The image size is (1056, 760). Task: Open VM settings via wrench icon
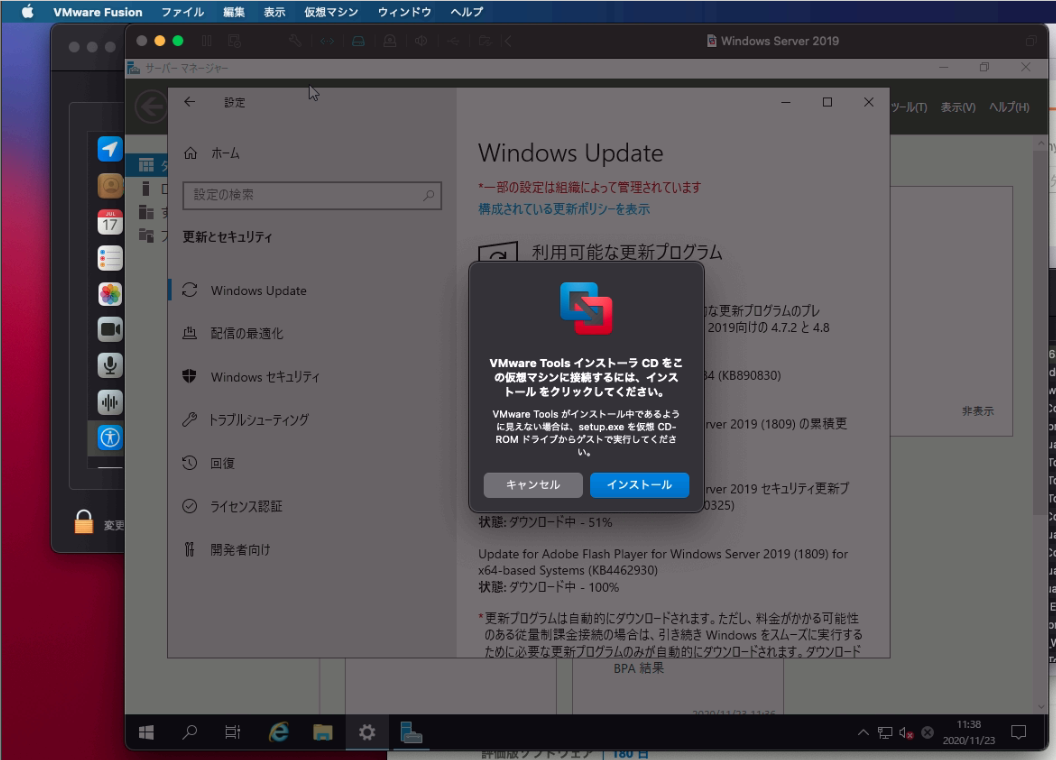[295, 41]
